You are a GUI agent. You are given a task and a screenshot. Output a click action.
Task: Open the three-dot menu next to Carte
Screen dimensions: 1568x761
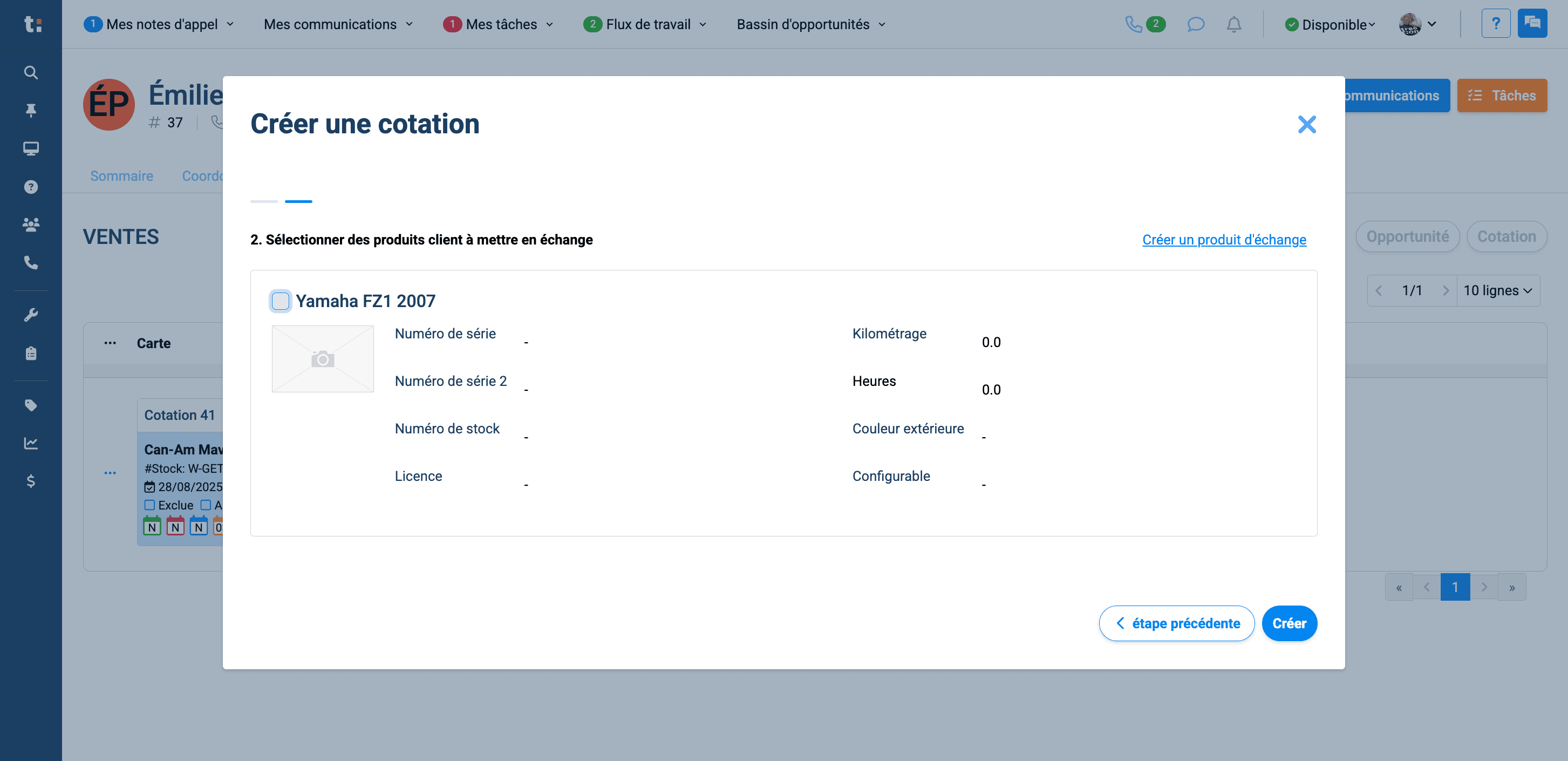(110, 343)
